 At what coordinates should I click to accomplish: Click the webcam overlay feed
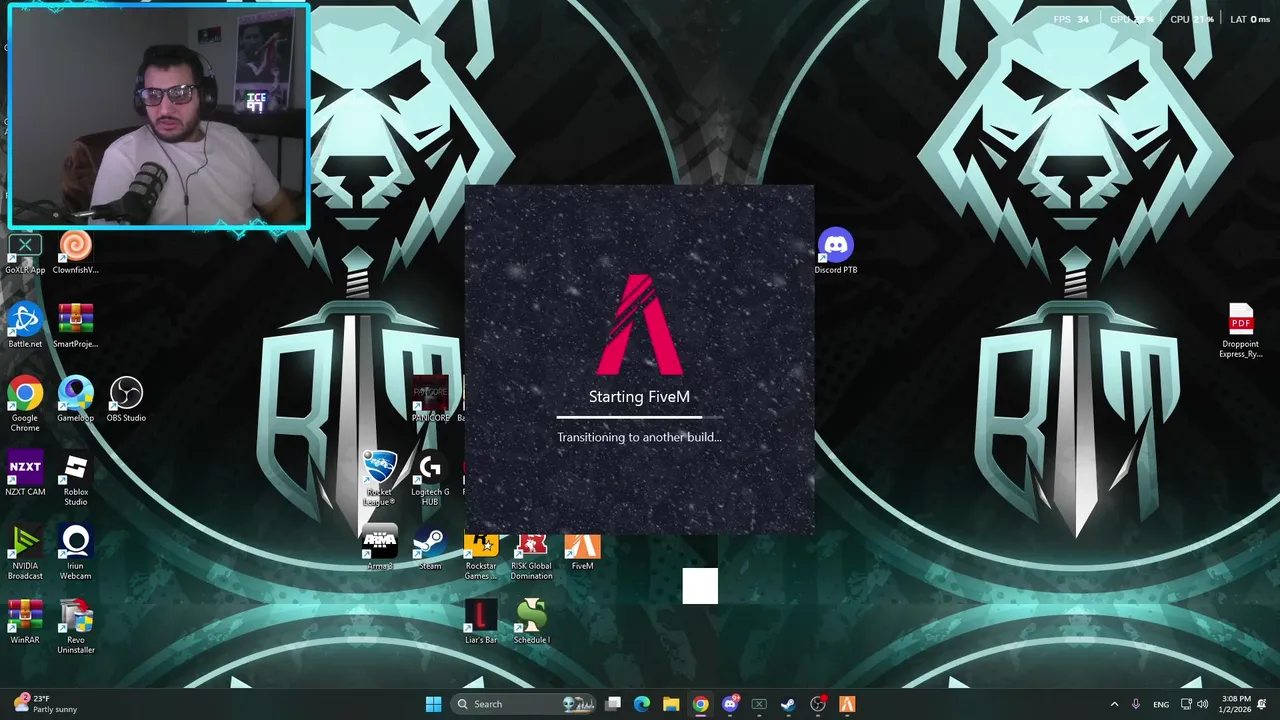[x=159, y=116]
